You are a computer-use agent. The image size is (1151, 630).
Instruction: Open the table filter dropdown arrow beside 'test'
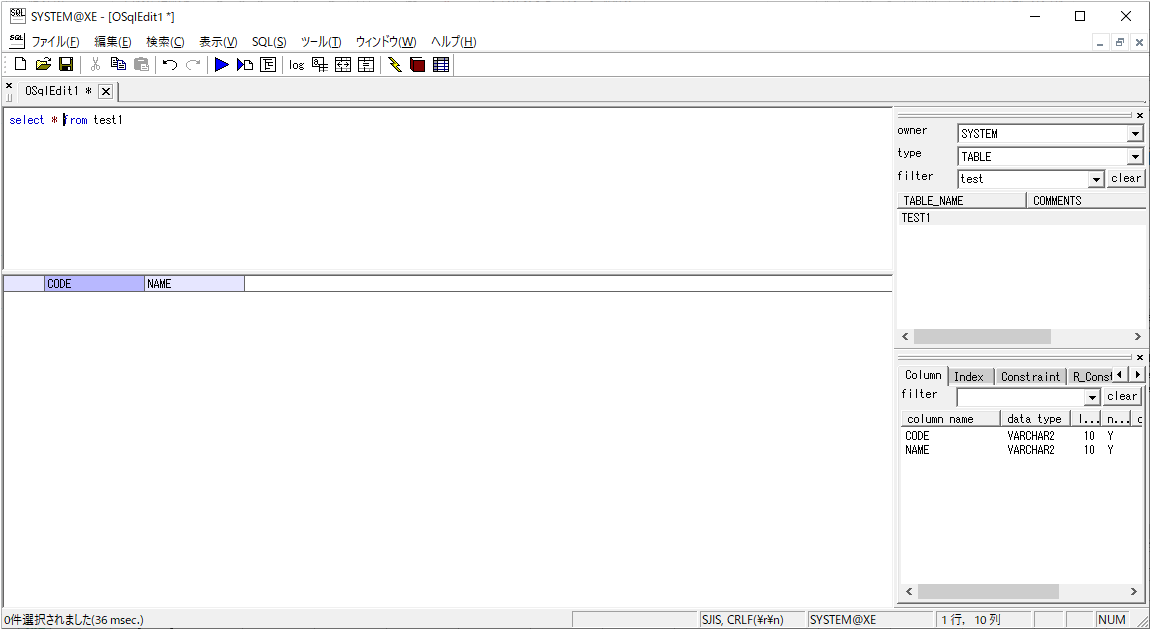coord(1096,179)
